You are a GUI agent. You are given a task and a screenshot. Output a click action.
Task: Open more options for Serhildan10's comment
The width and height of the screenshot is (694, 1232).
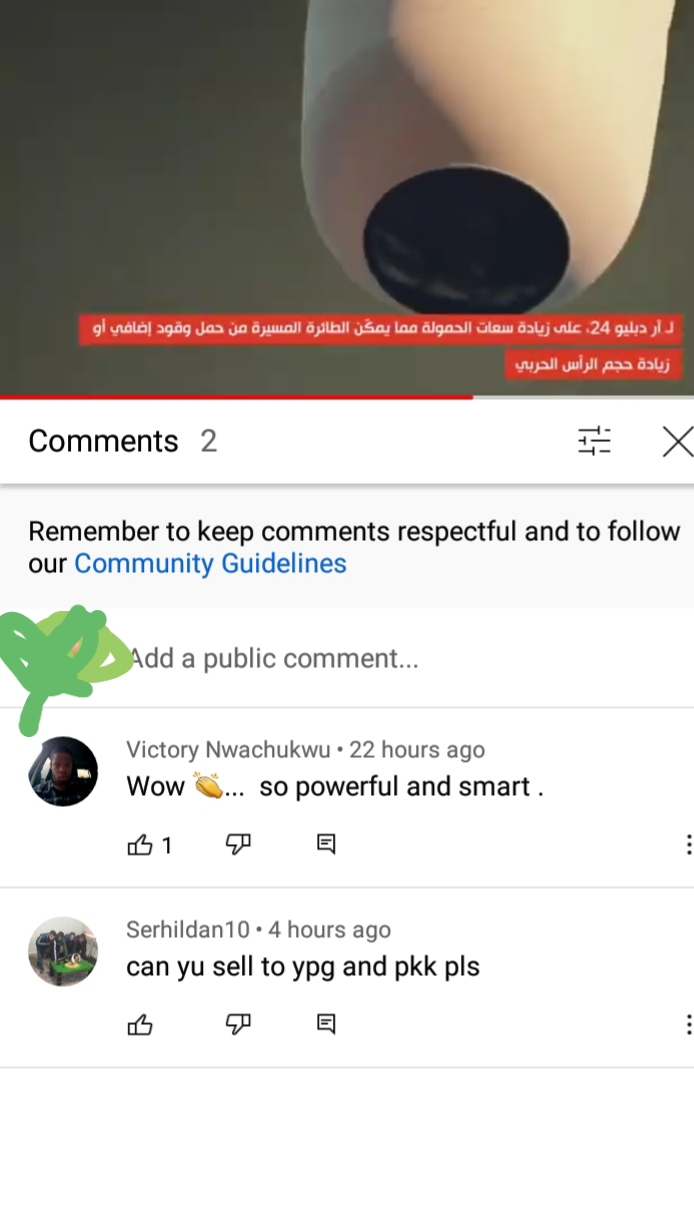pyautogui.click(x=688, y=1024)
